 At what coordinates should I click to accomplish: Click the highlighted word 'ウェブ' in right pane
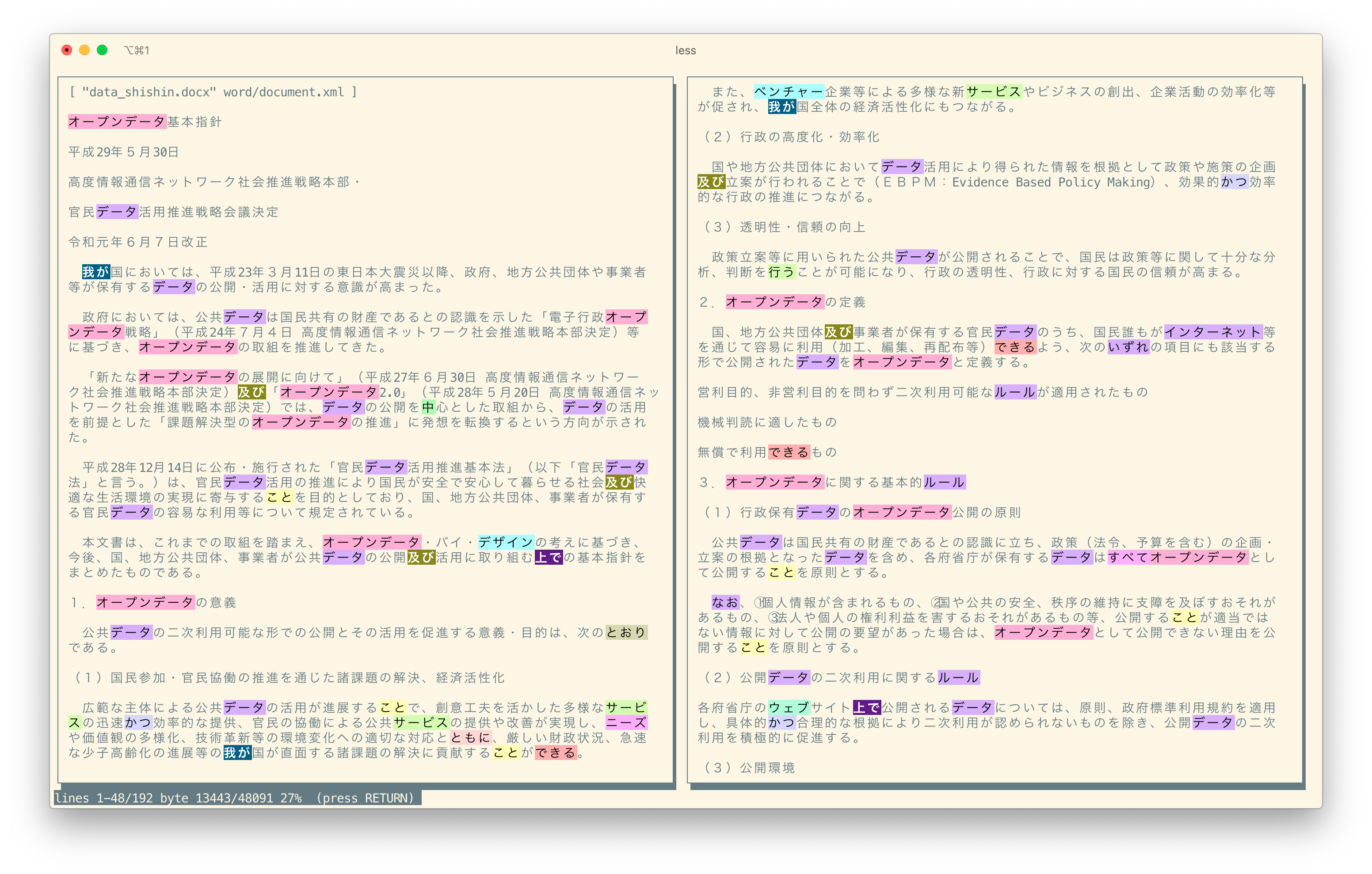click(789, 707)
